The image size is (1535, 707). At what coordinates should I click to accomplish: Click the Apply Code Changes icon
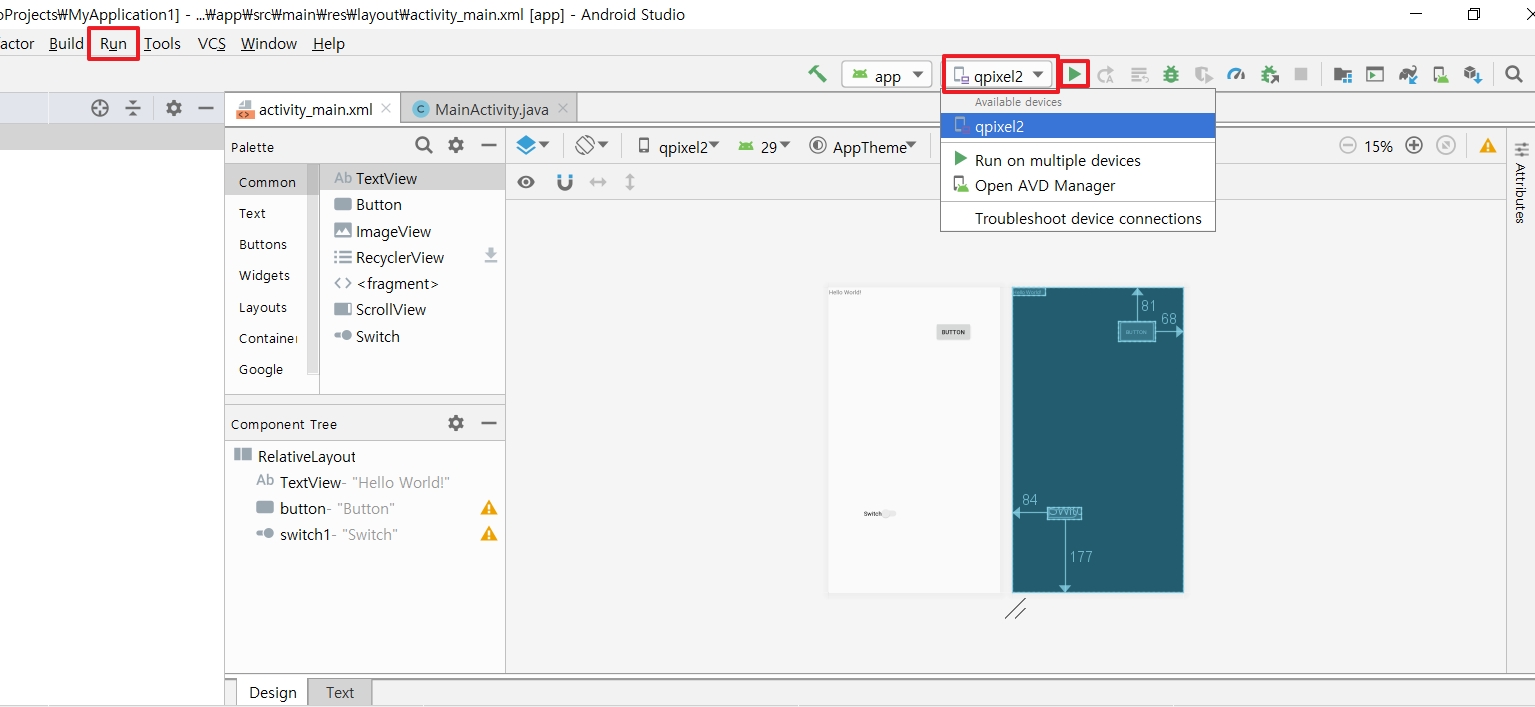(x=1139, y=74)
